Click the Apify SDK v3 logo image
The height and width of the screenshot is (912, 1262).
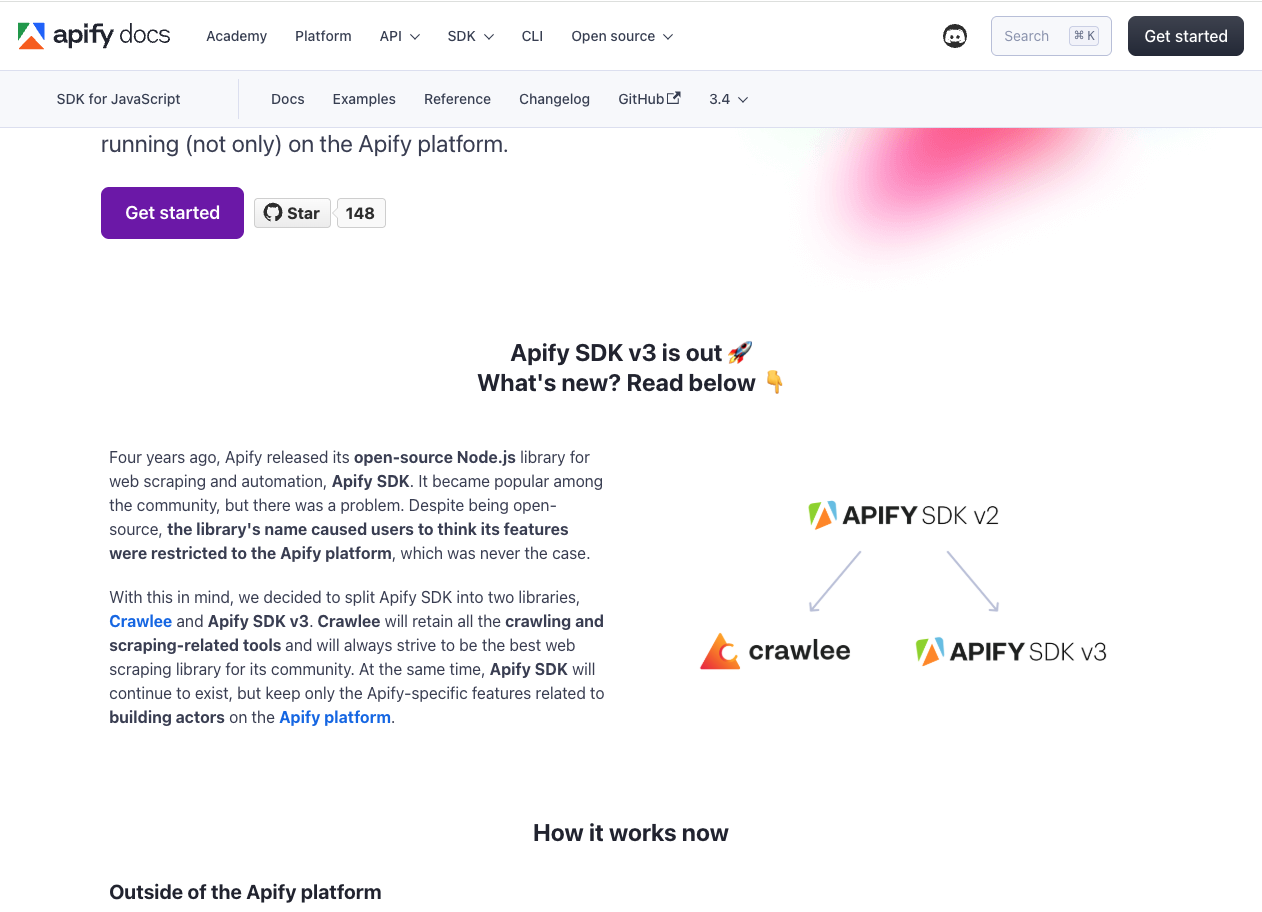click(1011, 652)
